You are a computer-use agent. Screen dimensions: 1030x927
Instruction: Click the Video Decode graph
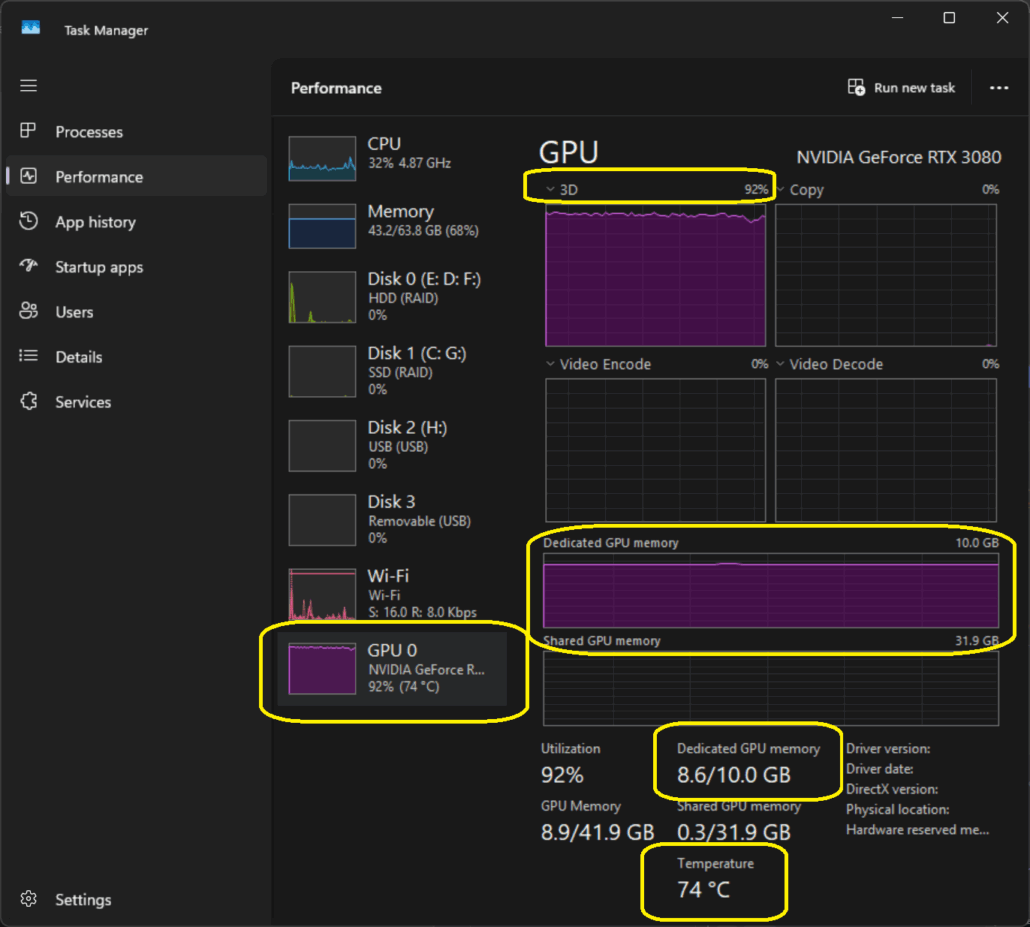(x=886, y=450)
